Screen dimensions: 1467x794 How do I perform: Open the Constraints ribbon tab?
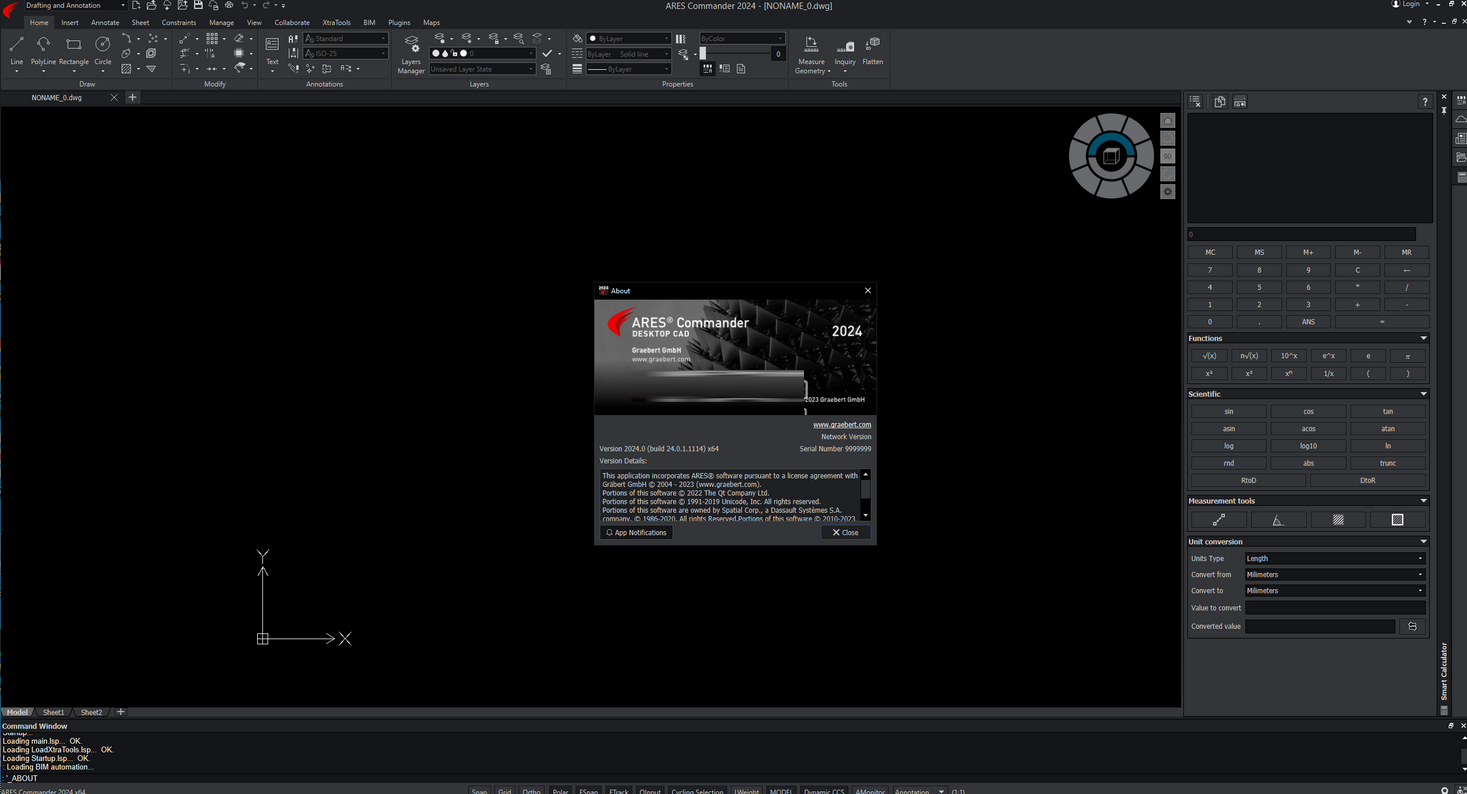pyautogui.click(x=179, y=22)
